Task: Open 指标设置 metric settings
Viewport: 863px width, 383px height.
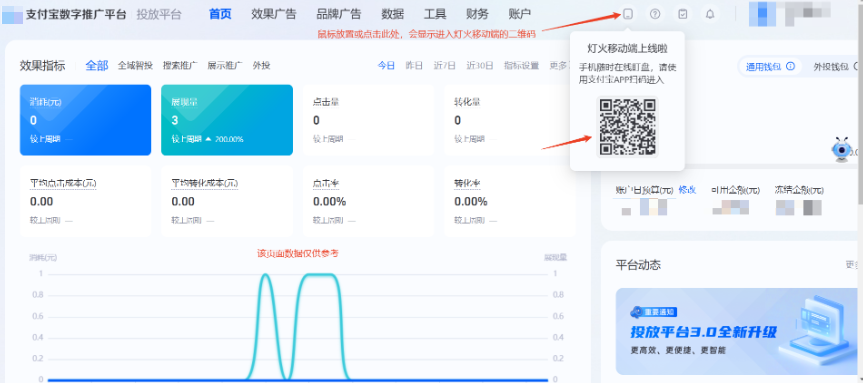Action: click(x=521, y=65)
